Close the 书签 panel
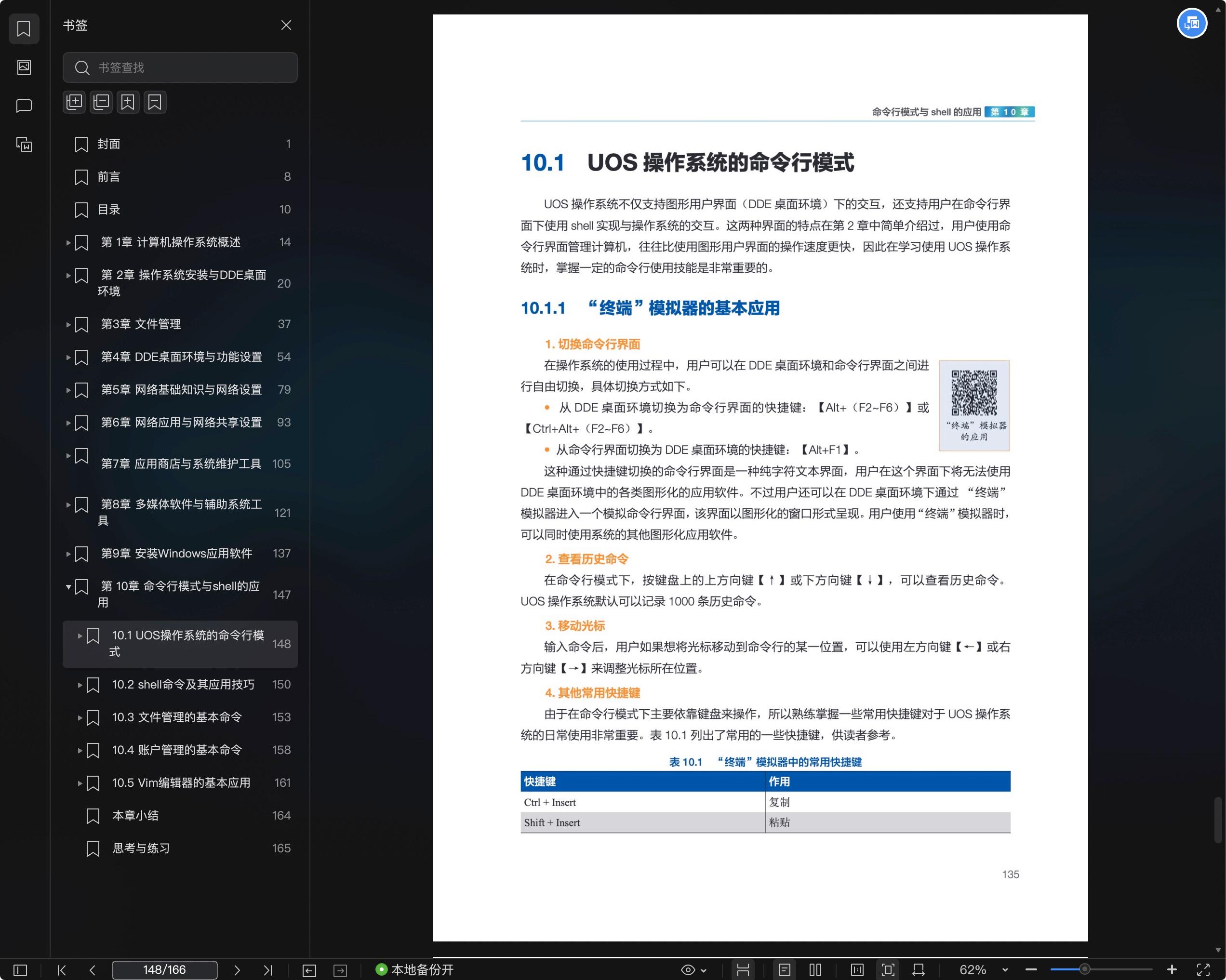This screenshot has height=980, width=1226. click(x=286, y=25)
